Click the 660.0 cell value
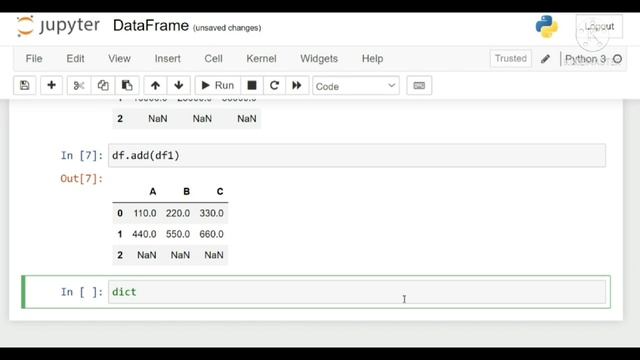 coord(211,234)
